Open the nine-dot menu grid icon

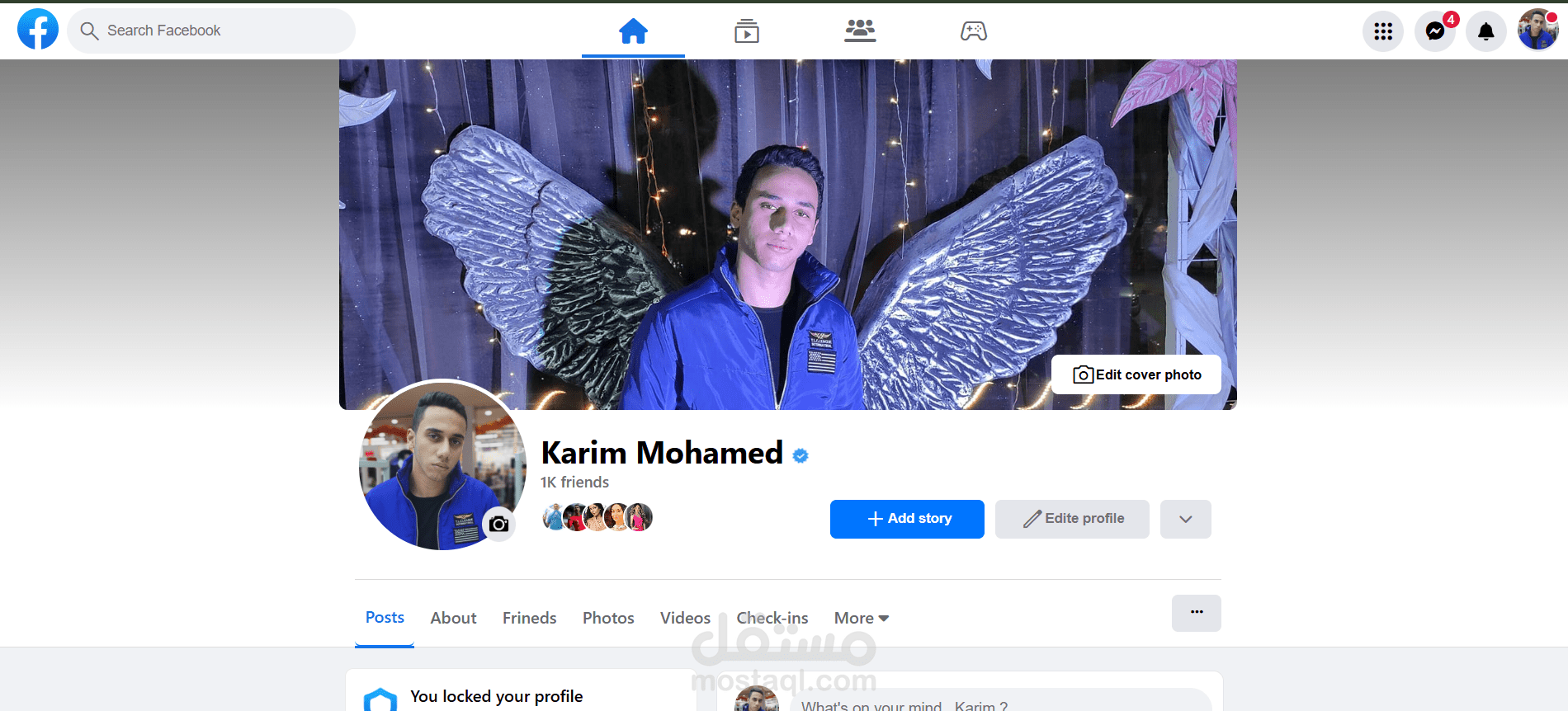1383,31
